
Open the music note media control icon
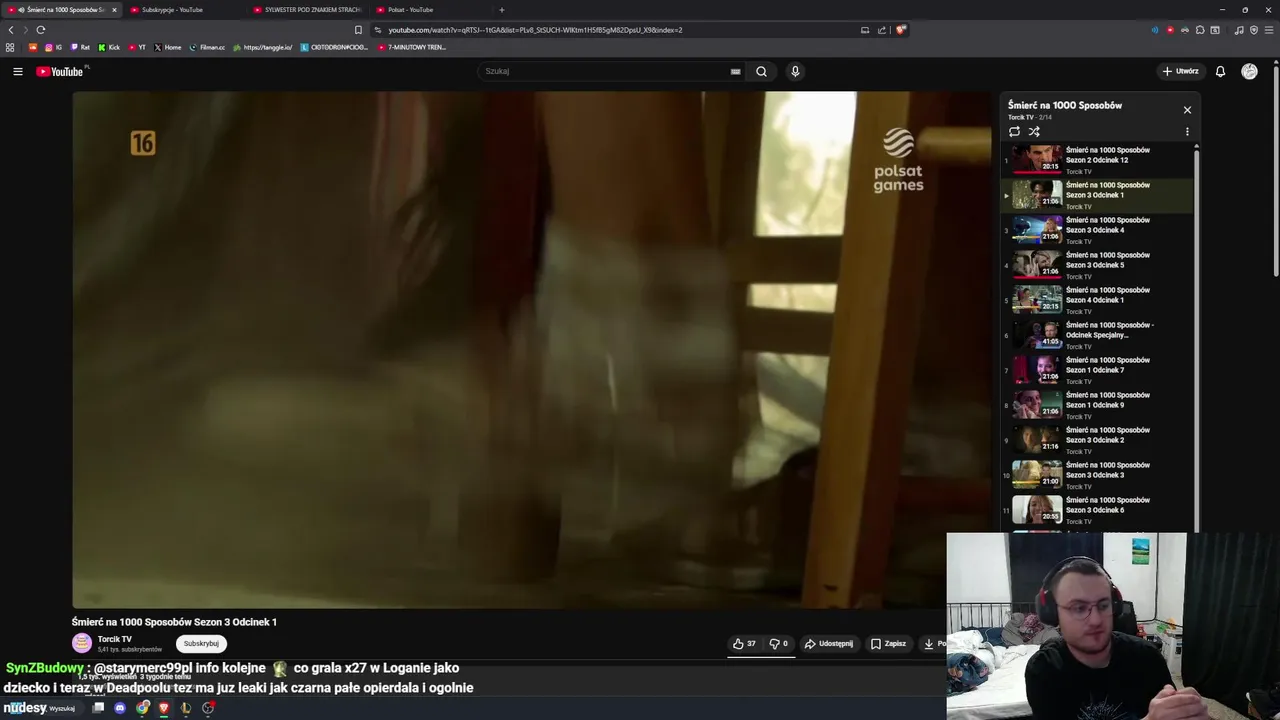tap(1239, 30)
